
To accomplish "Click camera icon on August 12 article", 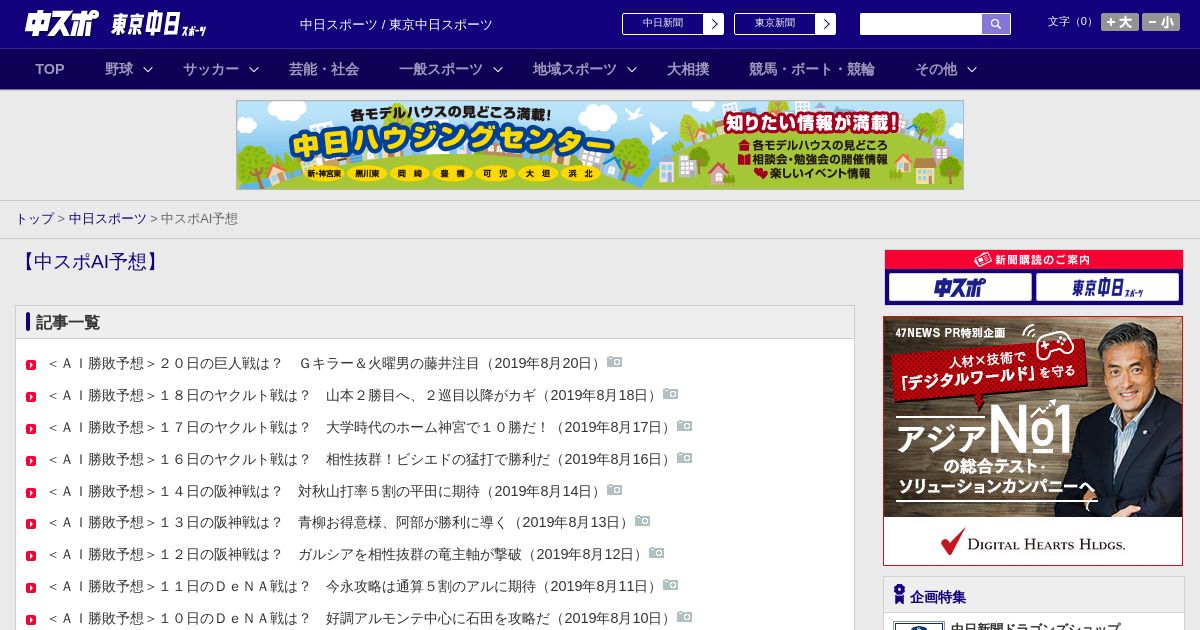I will (x=657, y=553).
